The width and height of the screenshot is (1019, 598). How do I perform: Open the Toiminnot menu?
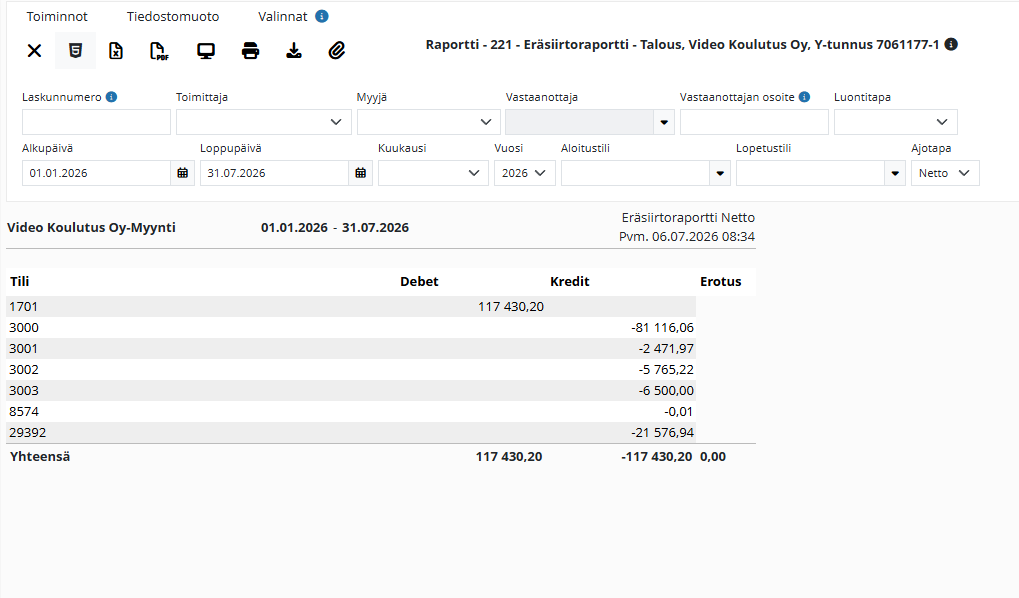(x=57, y=16)
